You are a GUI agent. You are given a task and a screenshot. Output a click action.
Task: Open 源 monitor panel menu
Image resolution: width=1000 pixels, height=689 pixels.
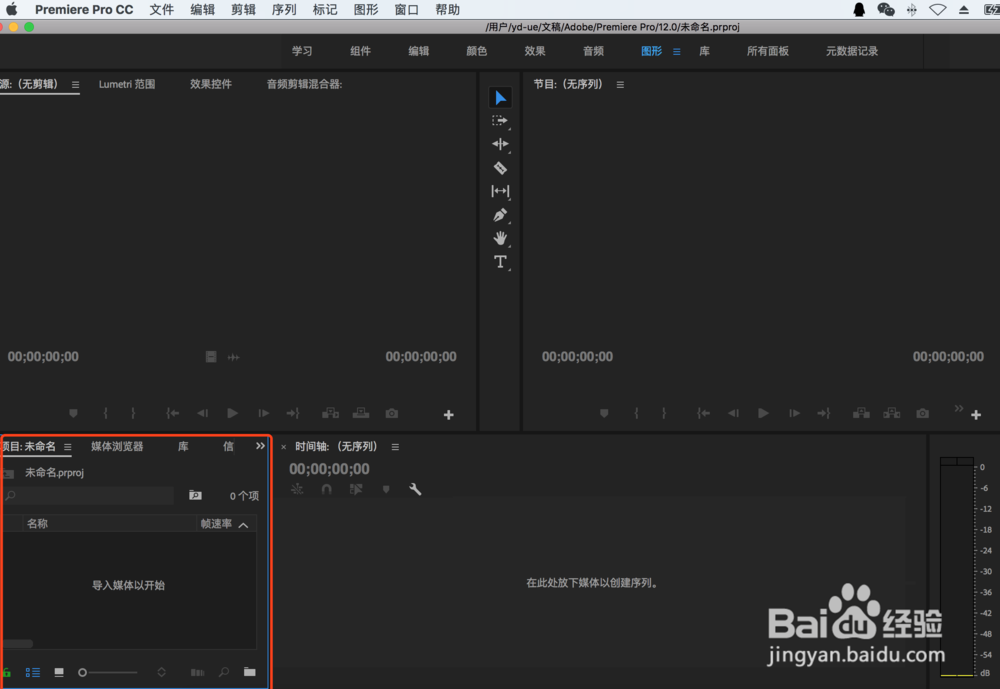pyautogui.click(x=75, y=84)
